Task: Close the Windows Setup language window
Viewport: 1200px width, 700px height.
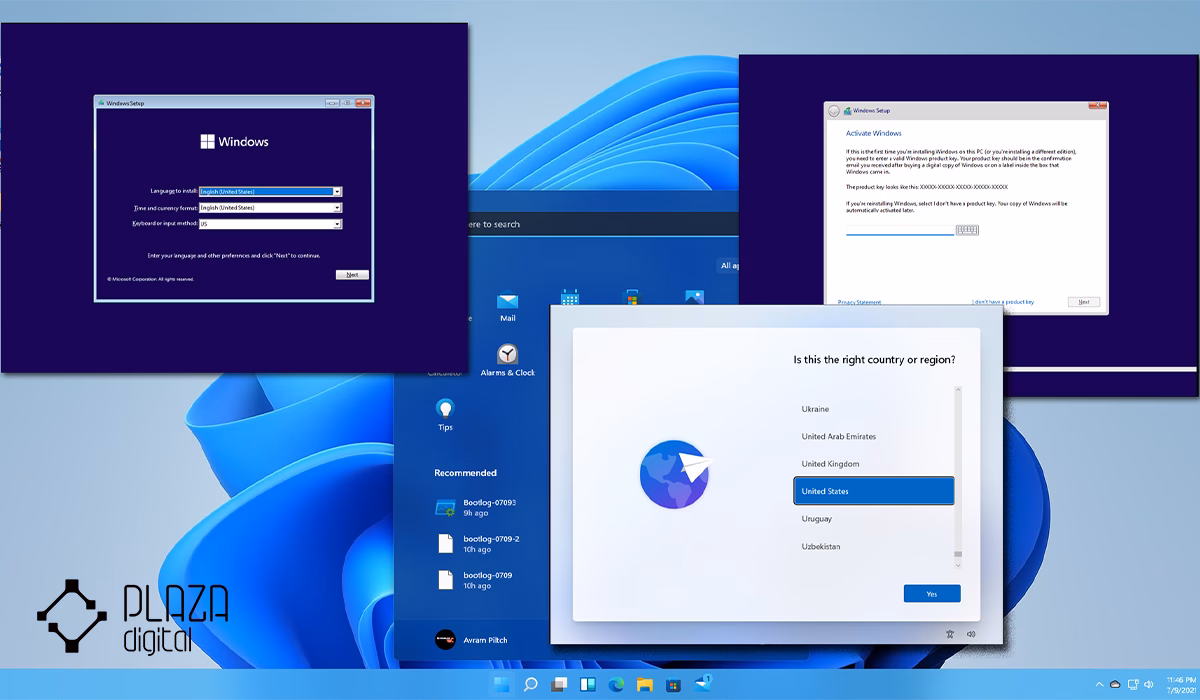Action: [363, 102]
